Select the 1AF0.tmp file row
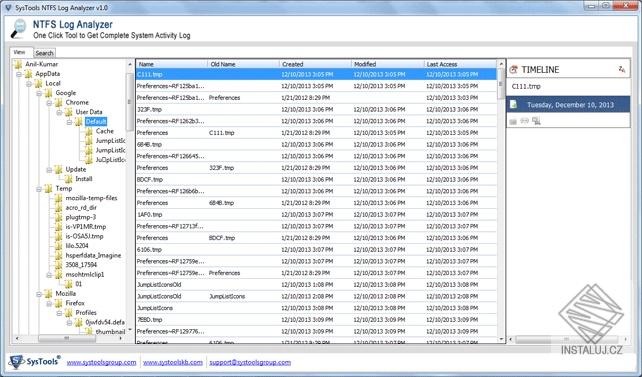Image resolution: width=642 pixels, height=377 pixels. click(x=316, y=214)
